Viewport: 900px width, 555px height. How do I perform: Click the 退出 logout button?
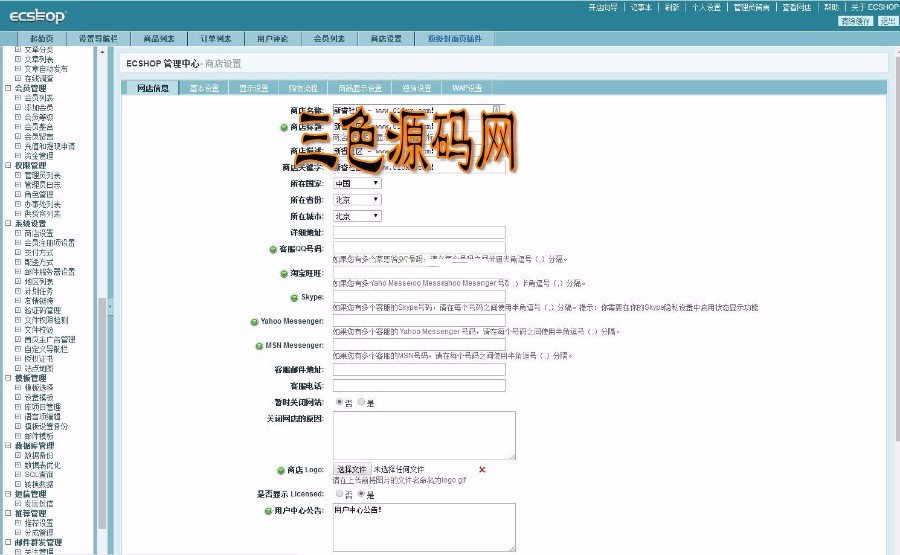[887, 21]
